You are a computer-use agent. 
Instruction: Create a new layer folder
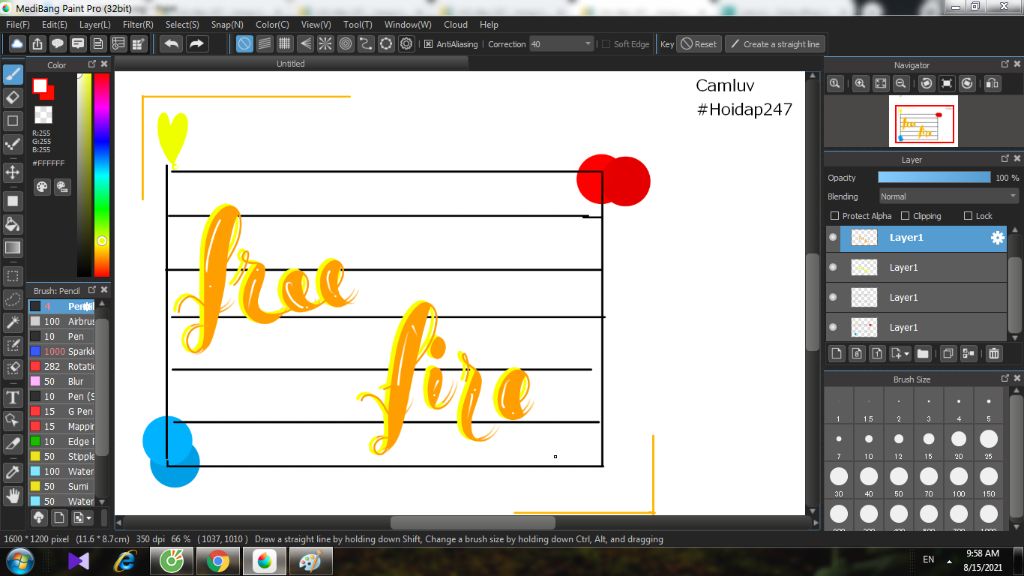click(922, 353)
